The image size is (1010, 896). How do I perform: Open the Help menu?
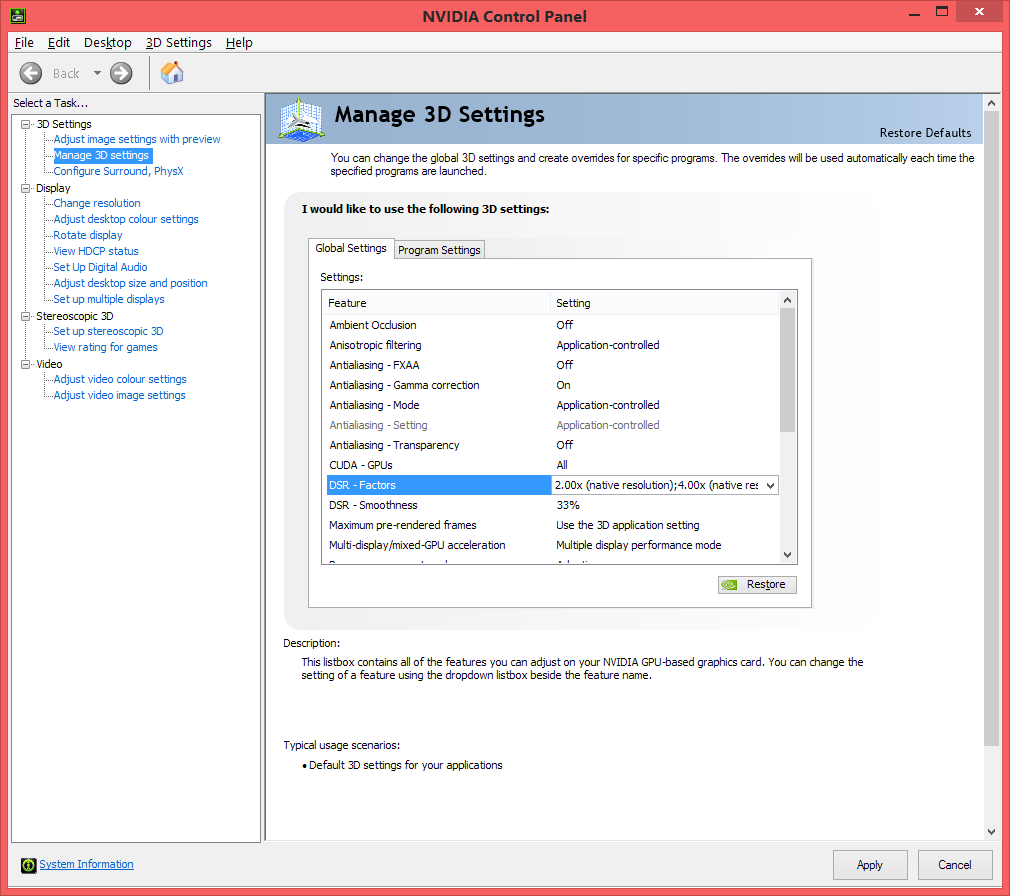239,43
